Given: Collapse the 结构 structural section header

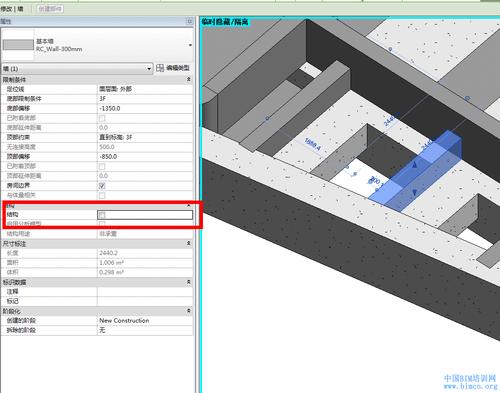Looking at the screenshot, I should [x=189, y=206].
